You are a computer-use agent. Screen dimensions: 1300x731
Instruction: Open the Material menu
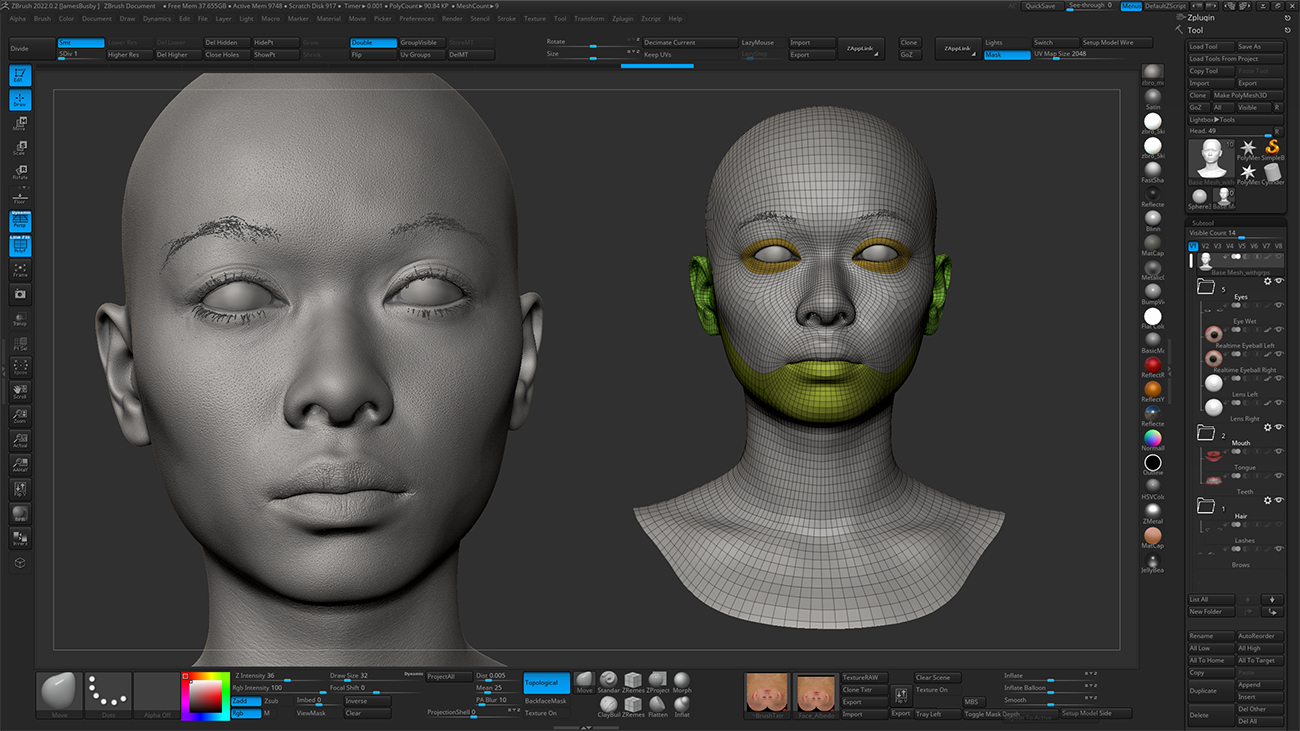329,19
